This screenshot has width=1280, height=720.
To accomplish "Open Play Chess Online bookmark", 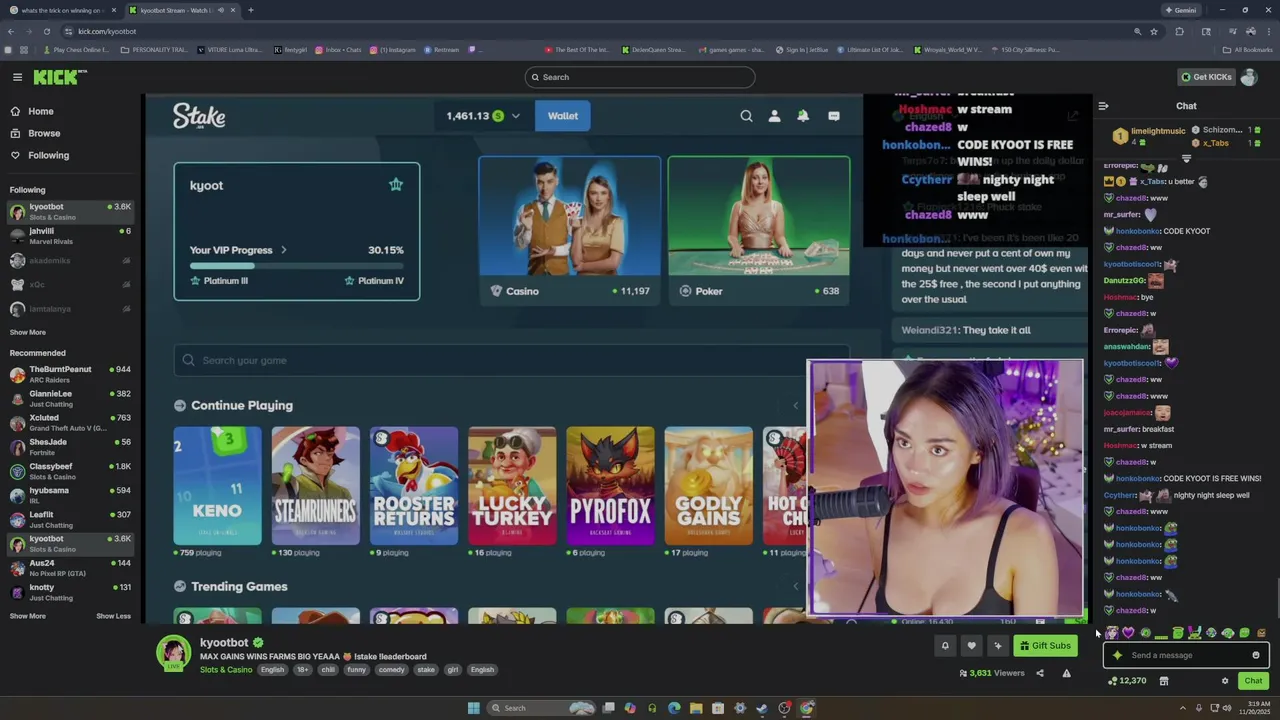I will [x=76, y=49].
